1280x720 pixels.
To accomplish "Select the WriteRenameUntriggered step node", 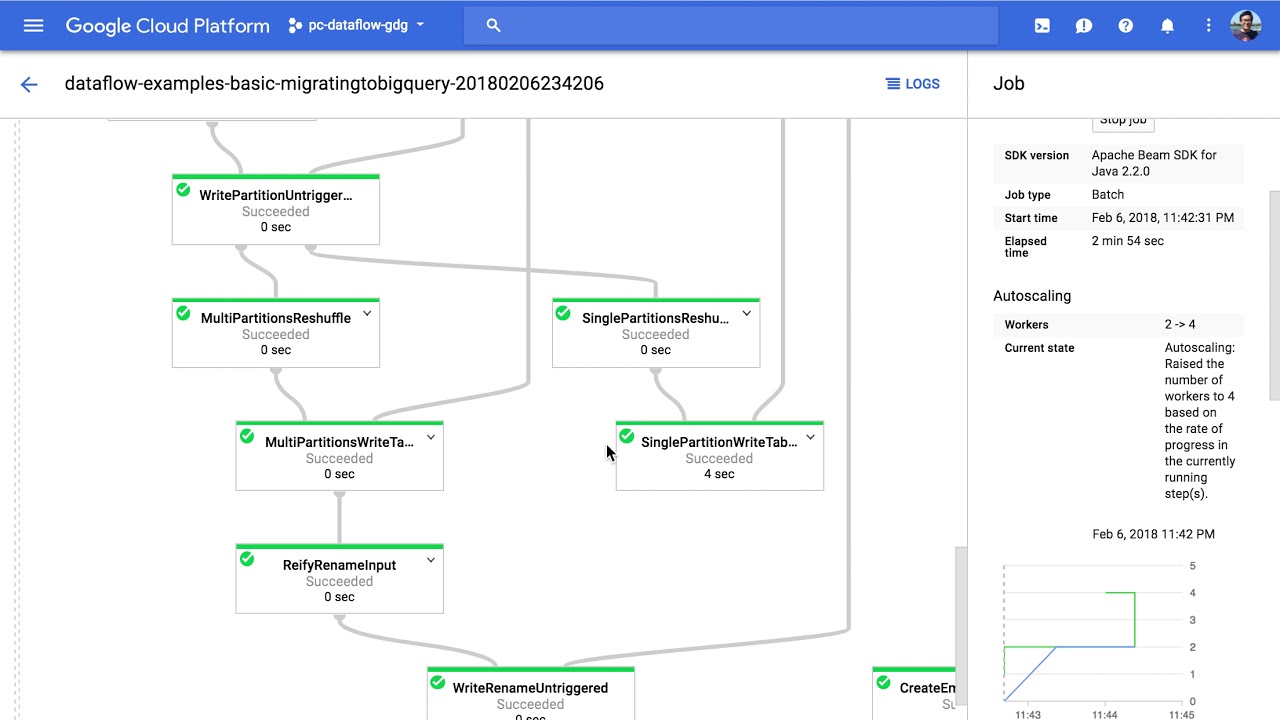I will click(531, 693).
